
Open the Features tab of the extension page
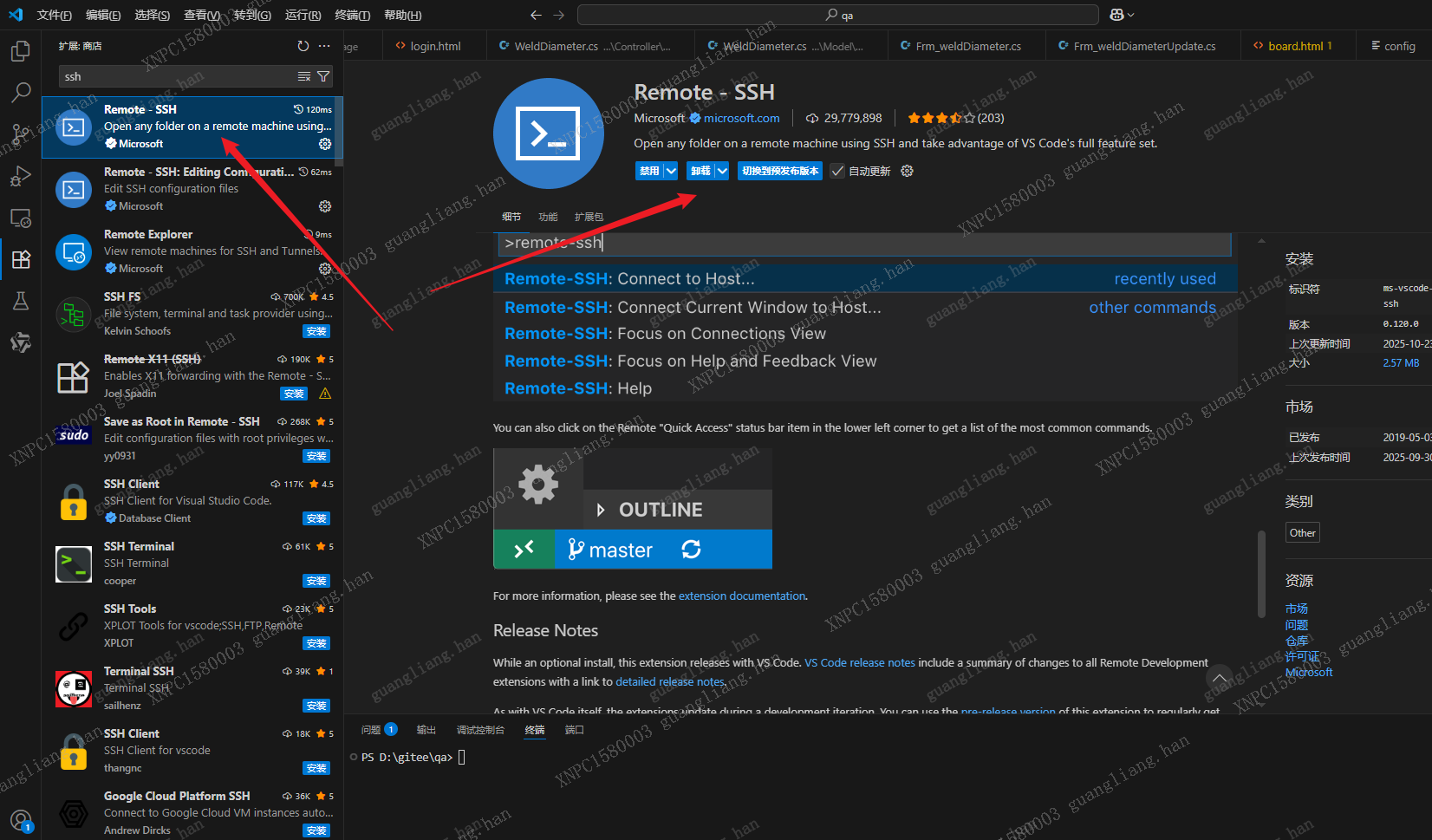tap(548, 217)
